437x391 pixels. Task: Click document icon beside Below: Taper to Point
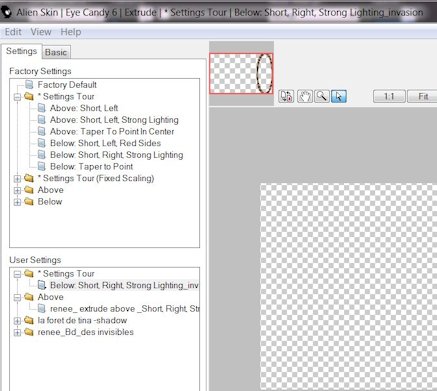[x=42, y=166]
